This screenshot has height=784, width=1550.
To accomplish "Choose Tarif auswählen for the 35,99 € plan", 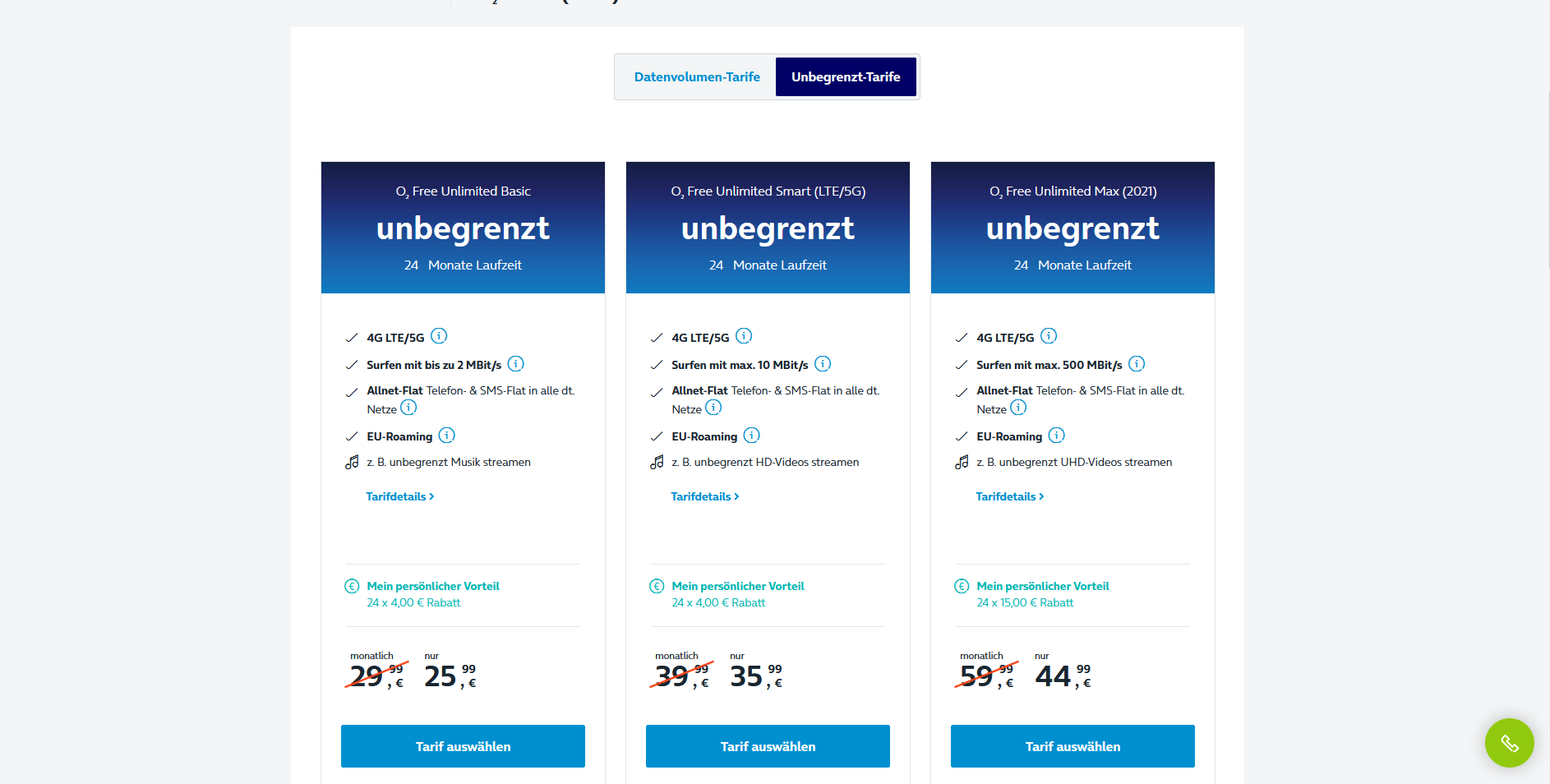I will click(x=768, y=746).
